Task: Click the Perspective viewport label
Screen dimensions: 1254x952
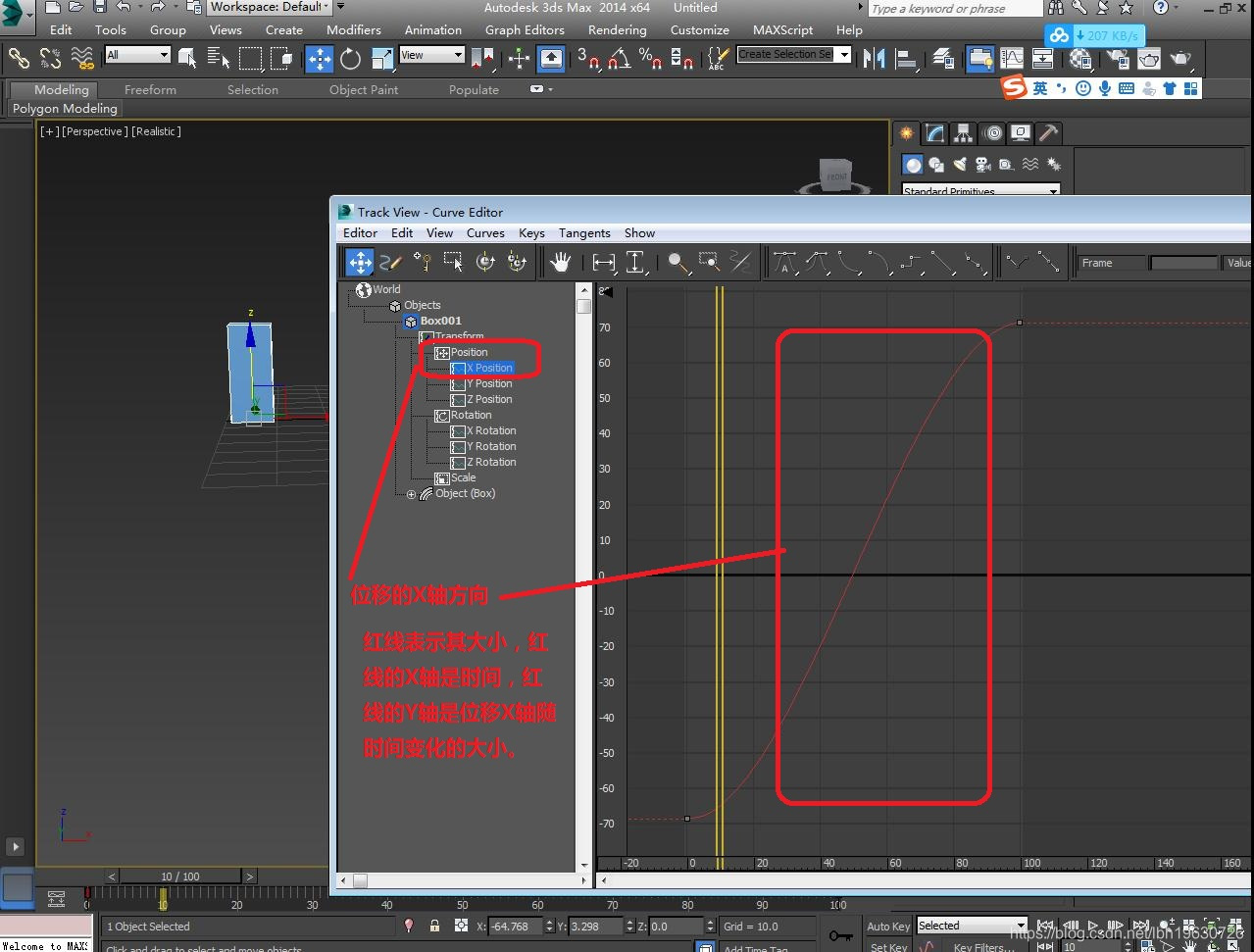Action: 94,131
